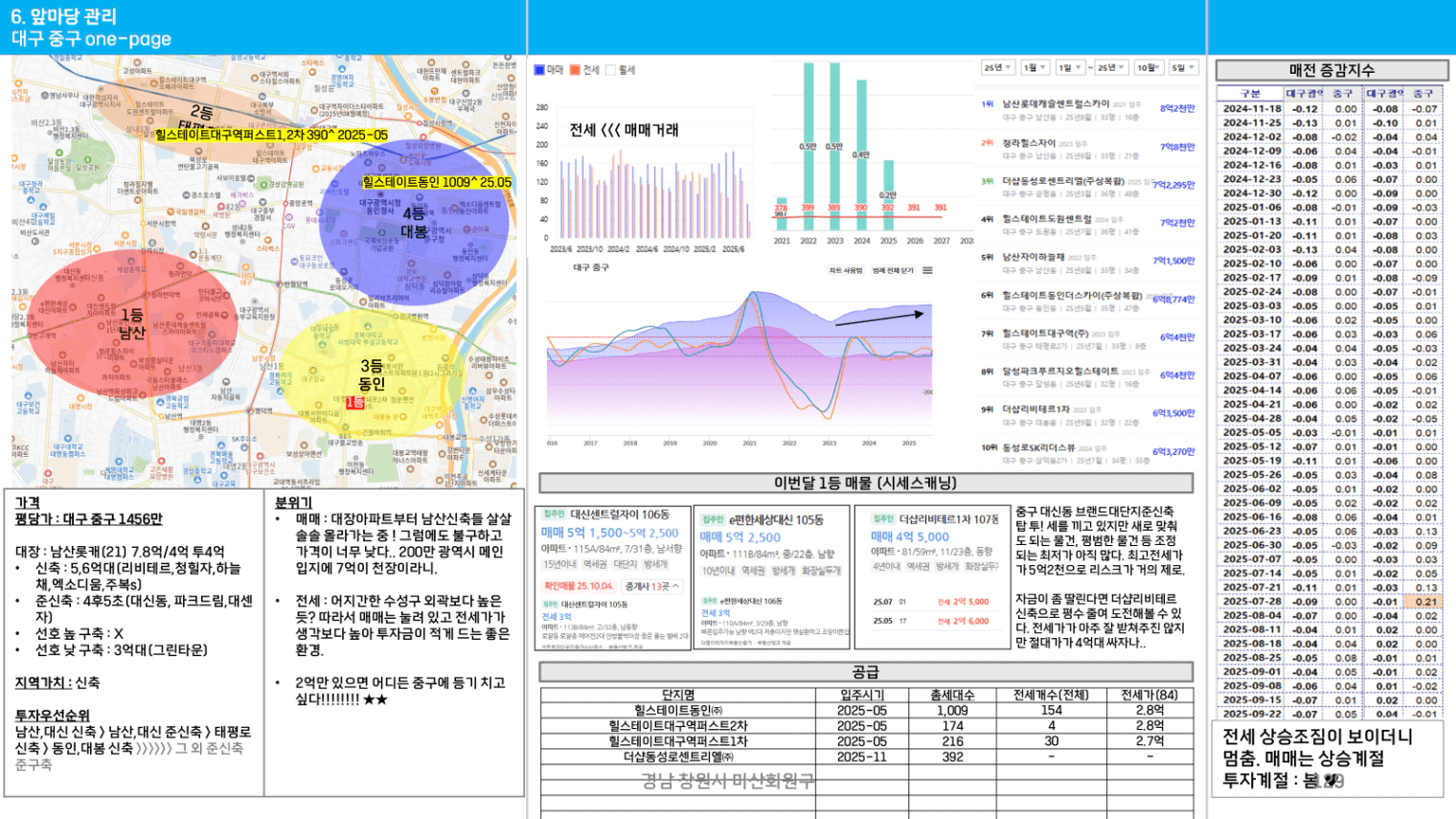1456x819 pixels.
Task: Click the 범례 전체 닫기 button
Action: [x=893, y=271]
